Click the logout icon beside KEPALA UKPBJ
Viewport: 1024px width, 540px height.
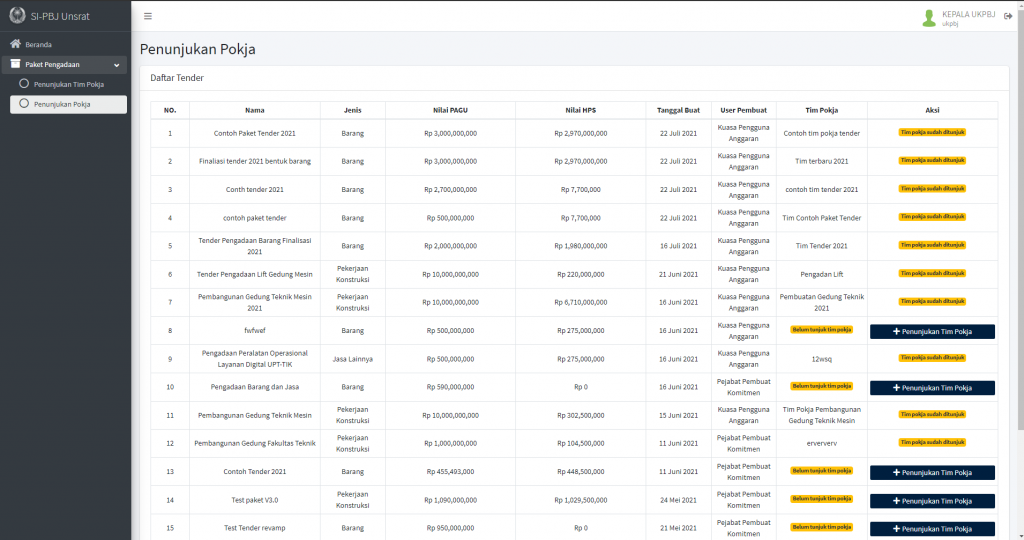tap(1008, 16)
